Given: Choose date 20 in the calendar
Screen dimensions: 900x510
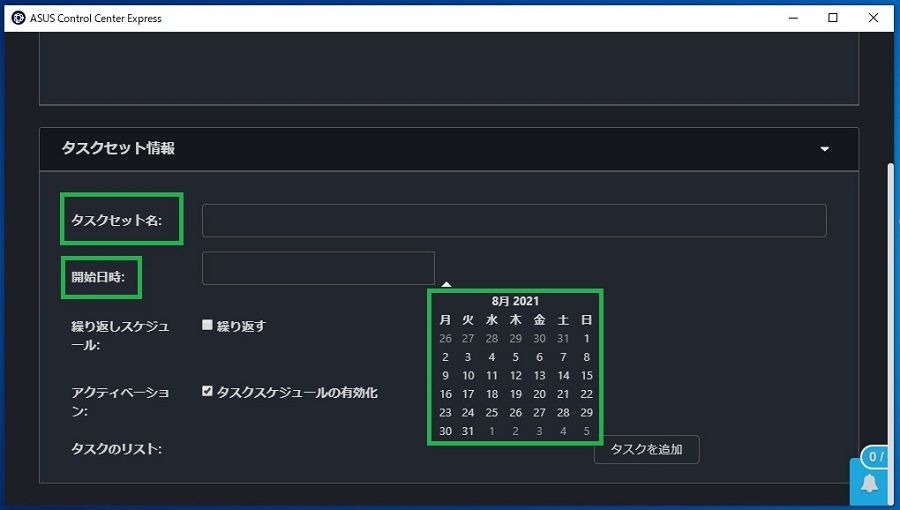Looking at the screenshot, I should [x=540, y=394].
